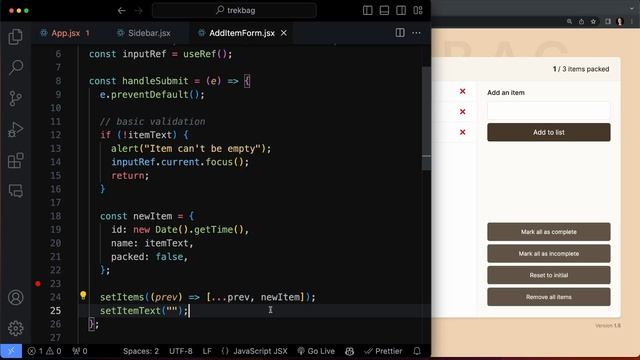Bookmark the page with the star icon
The image size is (640, 360).
(x=593, y=22)
